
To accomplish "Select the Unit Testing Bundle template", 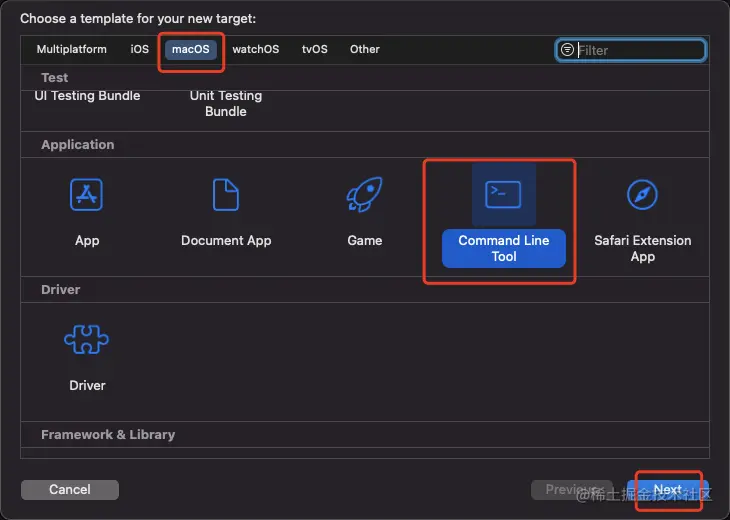I will click(x=226, y=103).
